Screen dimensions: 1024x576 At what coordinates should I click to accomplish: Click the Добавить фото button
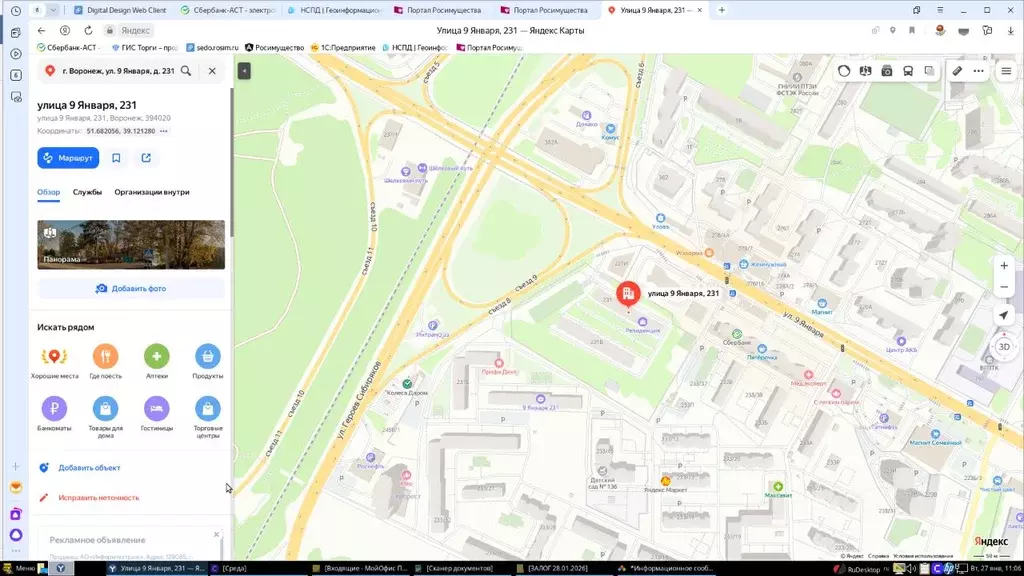coord(131,288)
